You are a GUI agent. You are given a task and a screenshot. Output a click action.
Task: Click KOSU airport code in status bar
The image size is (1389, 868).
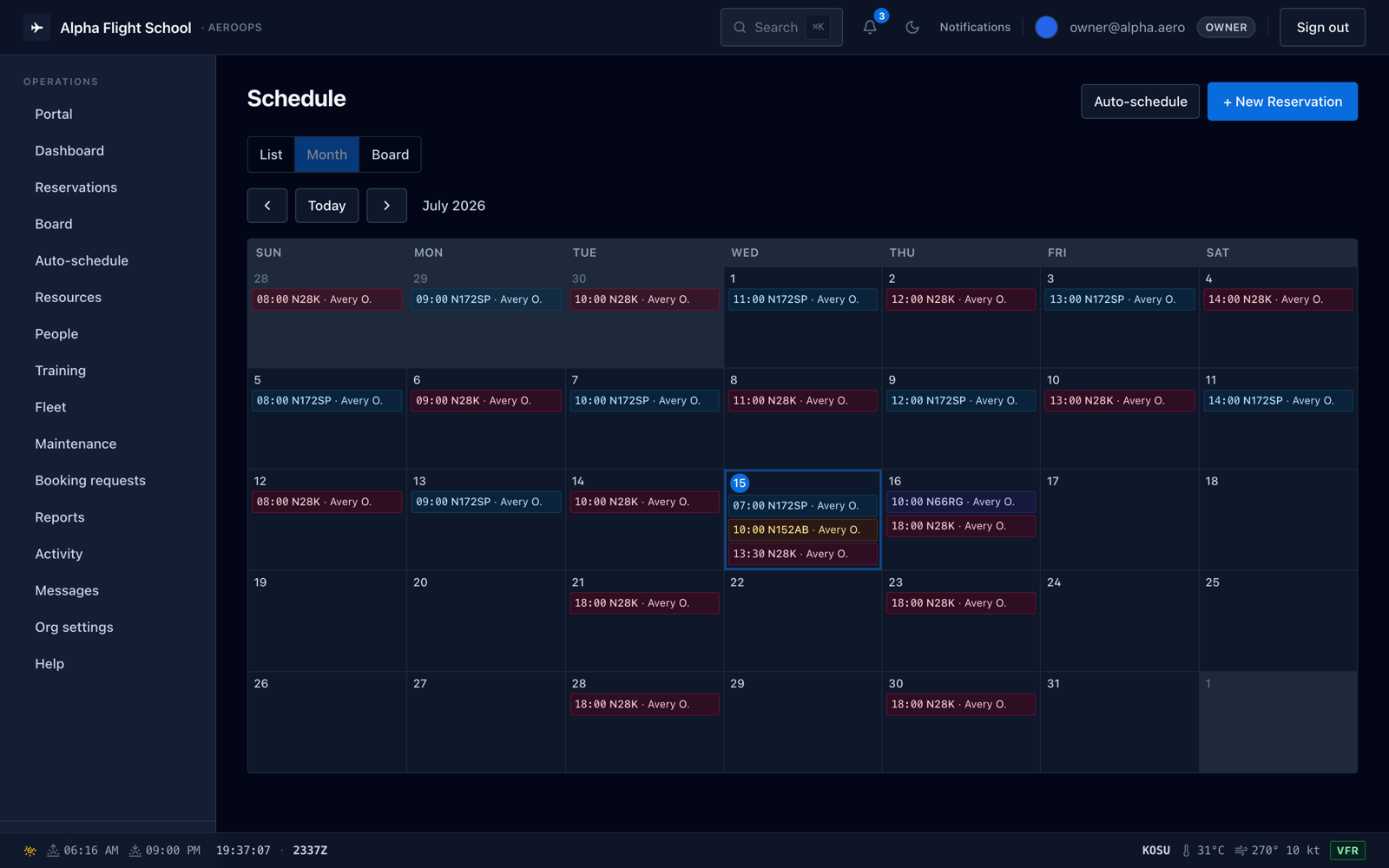tap(1155, 851)
